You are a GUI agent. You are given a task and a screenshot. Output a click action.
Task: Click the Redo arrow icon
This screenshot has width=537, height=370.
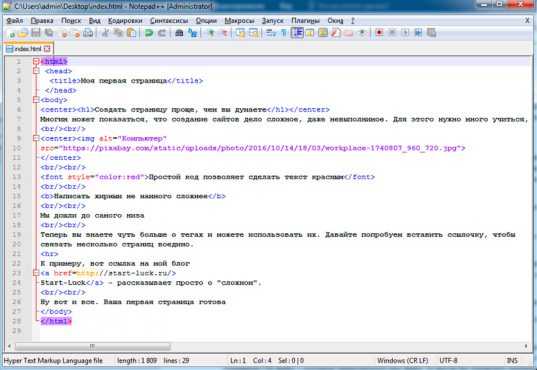pos(162,33)
